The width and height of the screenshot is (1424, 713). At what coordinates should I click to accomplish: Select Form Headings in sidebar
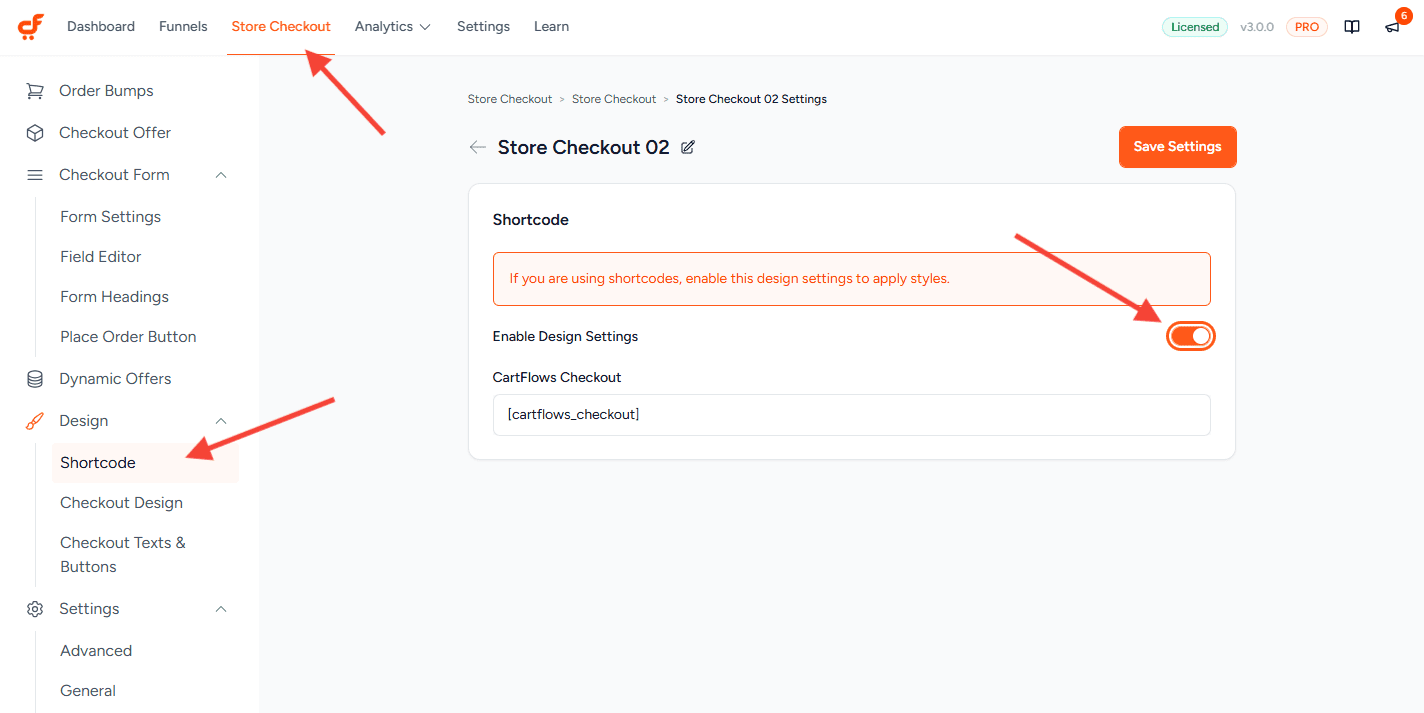tap(114, 297)
